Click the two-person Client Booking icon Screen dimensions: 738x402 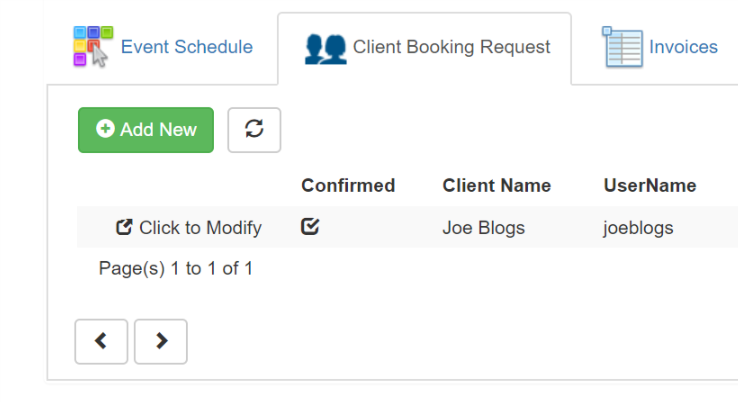(x=325, y=48)
